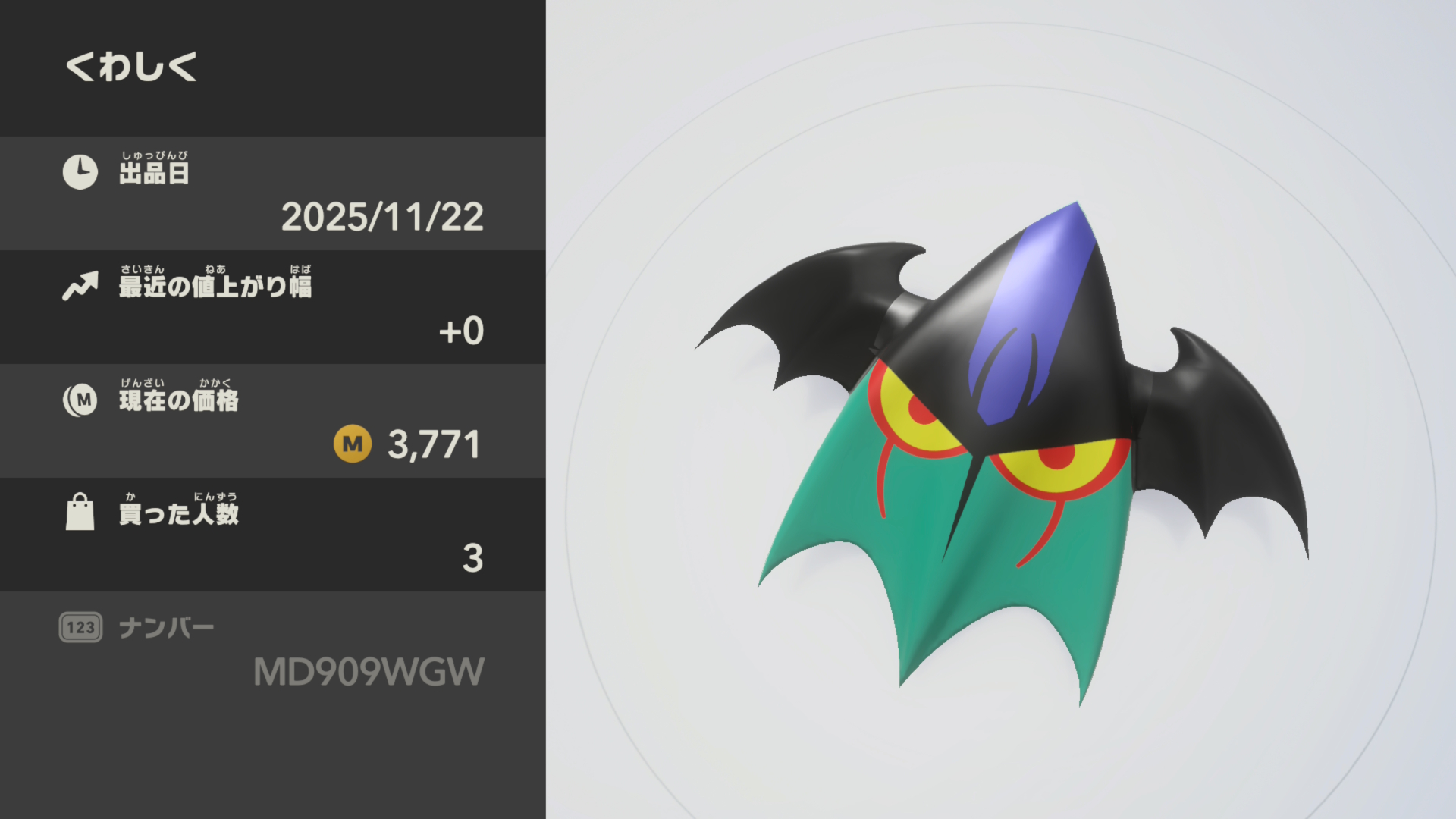Viewport: 1456px width, 819px height.
Task: Click the shopping bag icon
Action: [x=80, y=512]
